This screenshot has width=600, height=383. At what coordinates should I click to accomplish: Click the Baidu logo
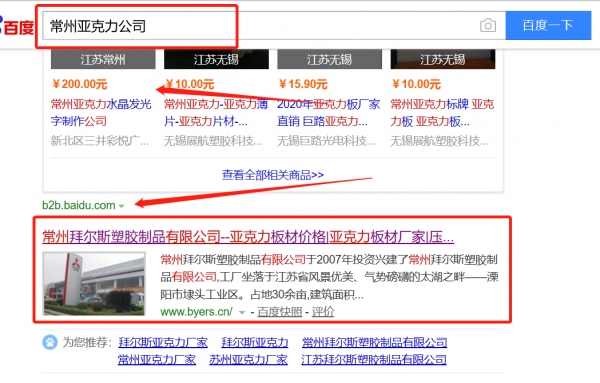pyautogui.click(x=16, y=26)
